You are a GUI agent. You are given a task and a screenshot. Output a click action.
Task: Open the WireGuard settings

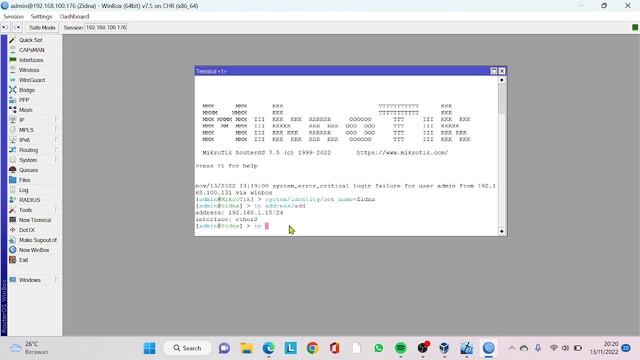coord(31,80)
